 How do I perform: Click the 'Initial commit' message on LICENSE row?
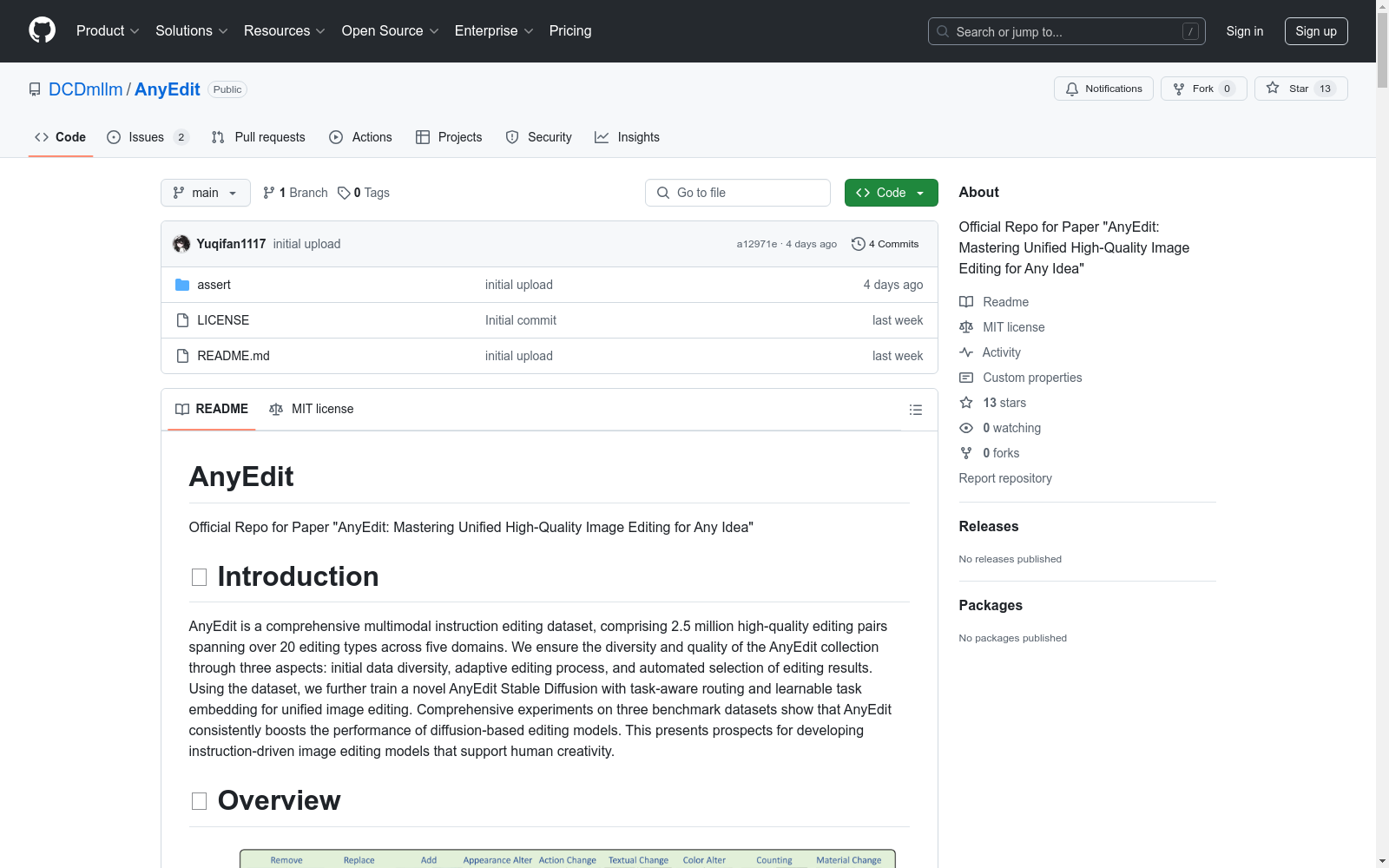click(x=521, y=320)
